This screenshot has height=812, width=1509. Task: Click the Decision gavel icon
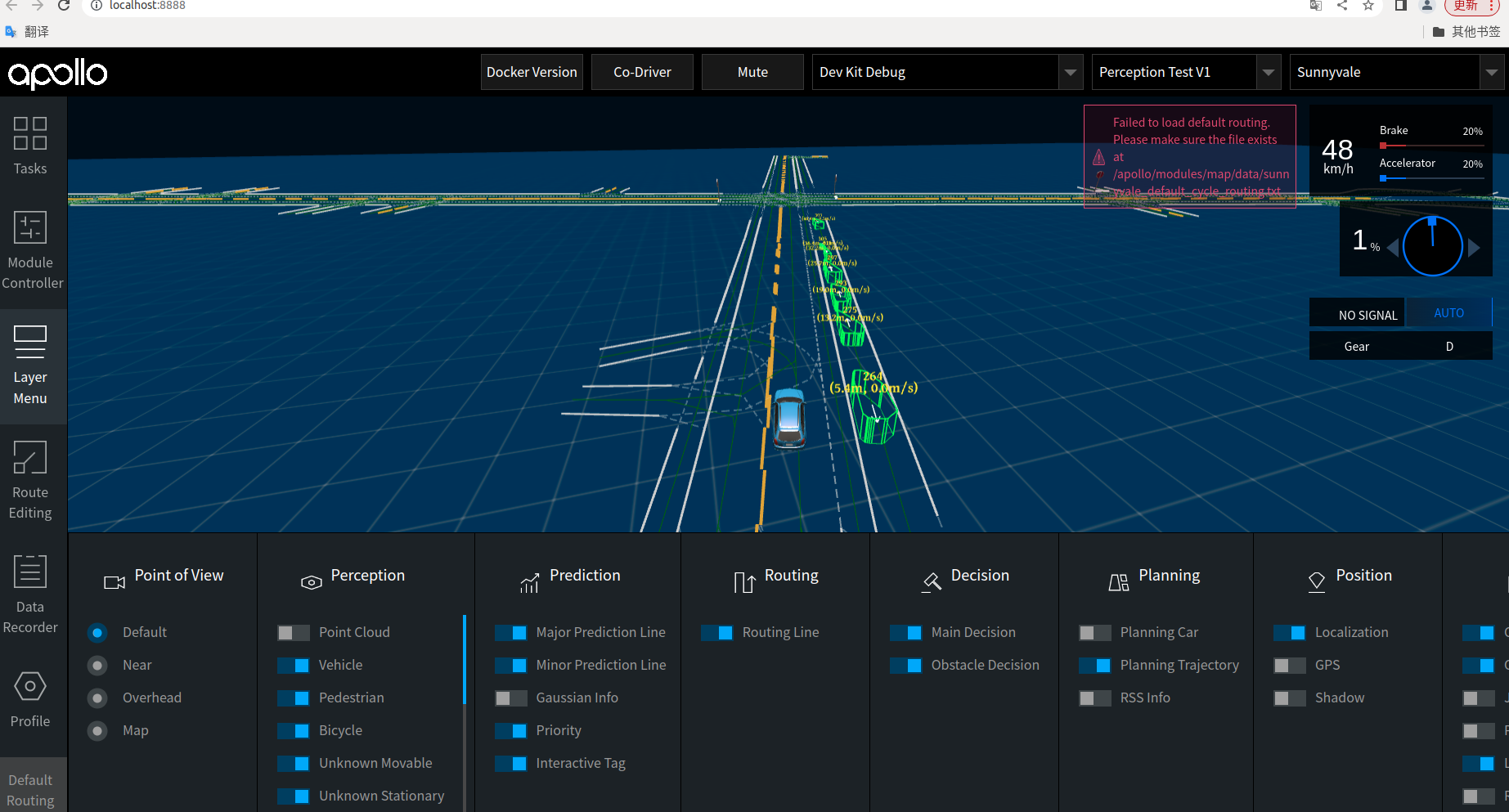932,582
